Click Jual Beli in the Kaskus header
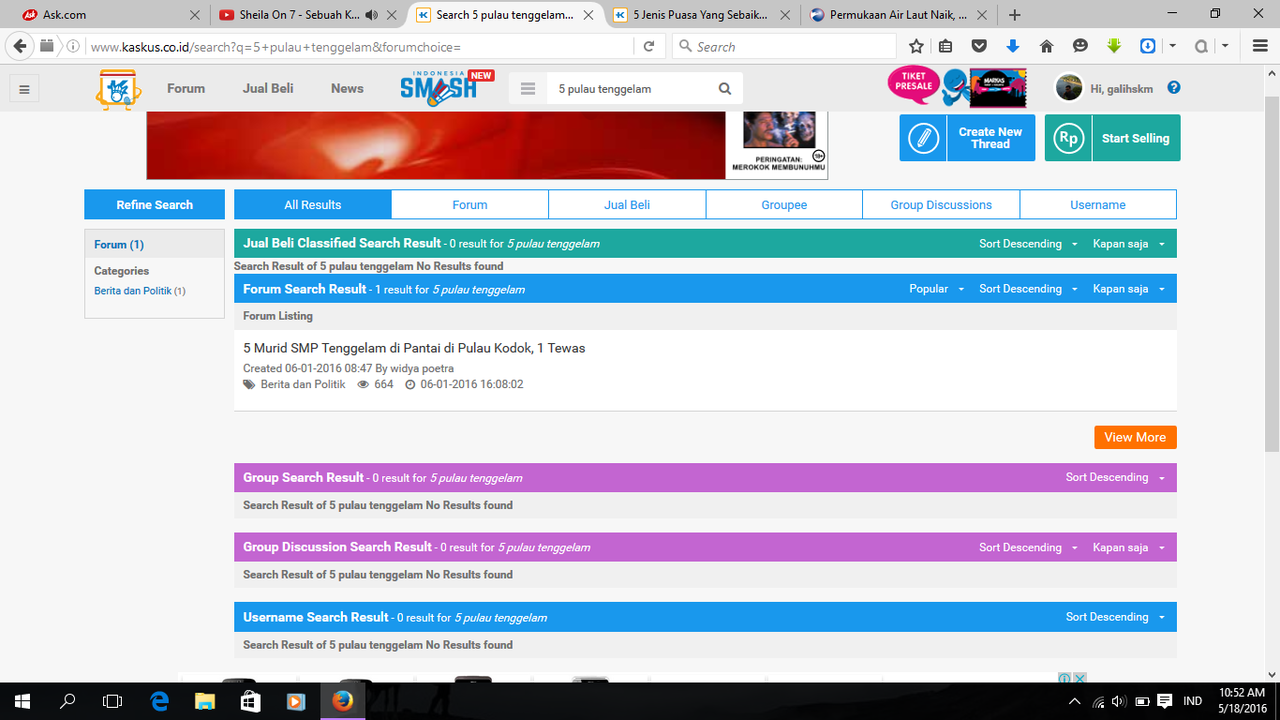 pyautogui.click(x=268, y=88)
